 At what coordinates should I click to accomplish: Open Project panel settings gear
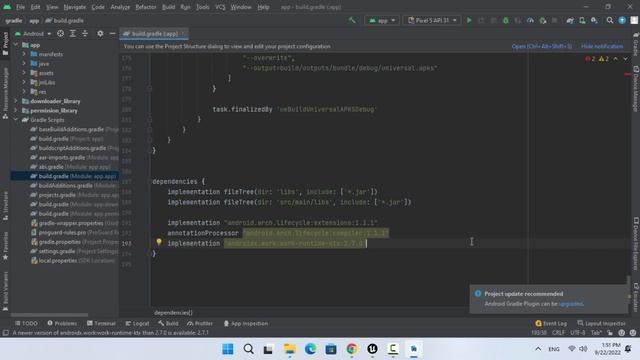pyautogui.click(x=100, y=33)
